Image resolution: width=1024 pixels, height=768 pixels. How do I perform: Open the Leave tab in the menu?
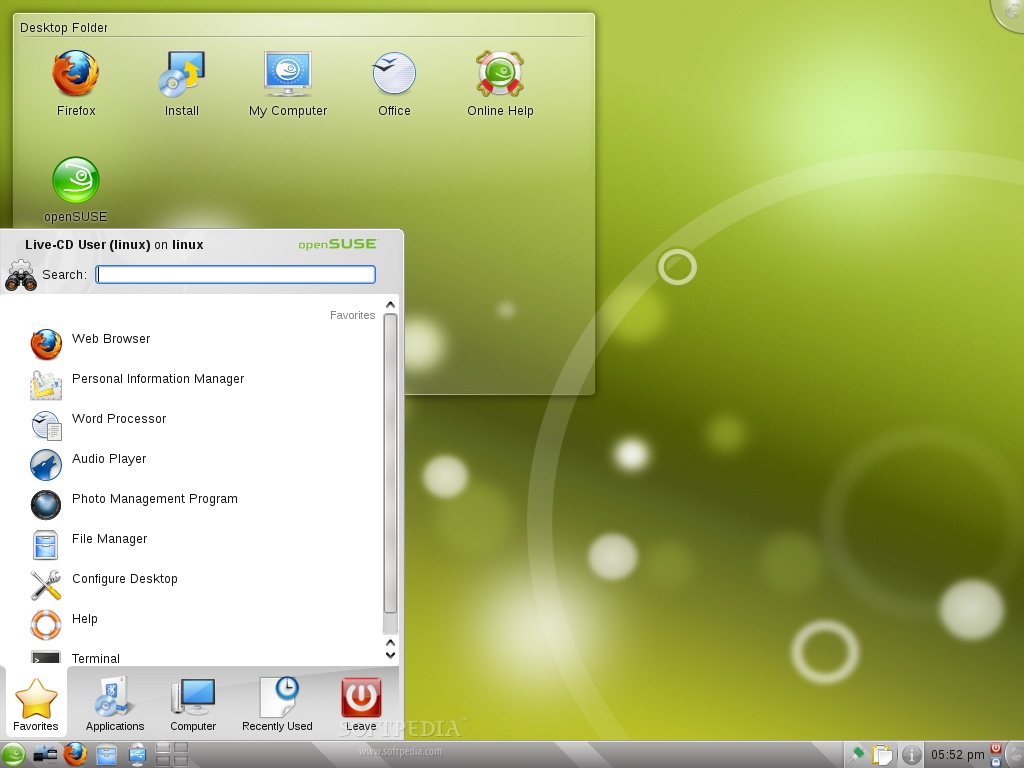tap(360, 703)
